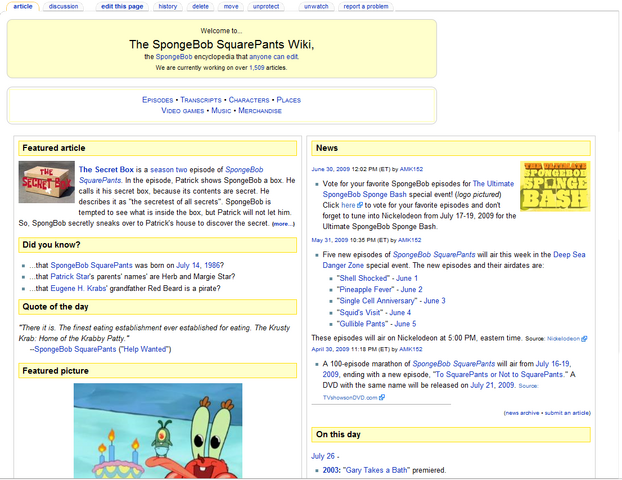Image resolution: width=622 pixels, height=480 pixels.
Task: Follow the Nickelodeon source link
Action: [563, 338]
